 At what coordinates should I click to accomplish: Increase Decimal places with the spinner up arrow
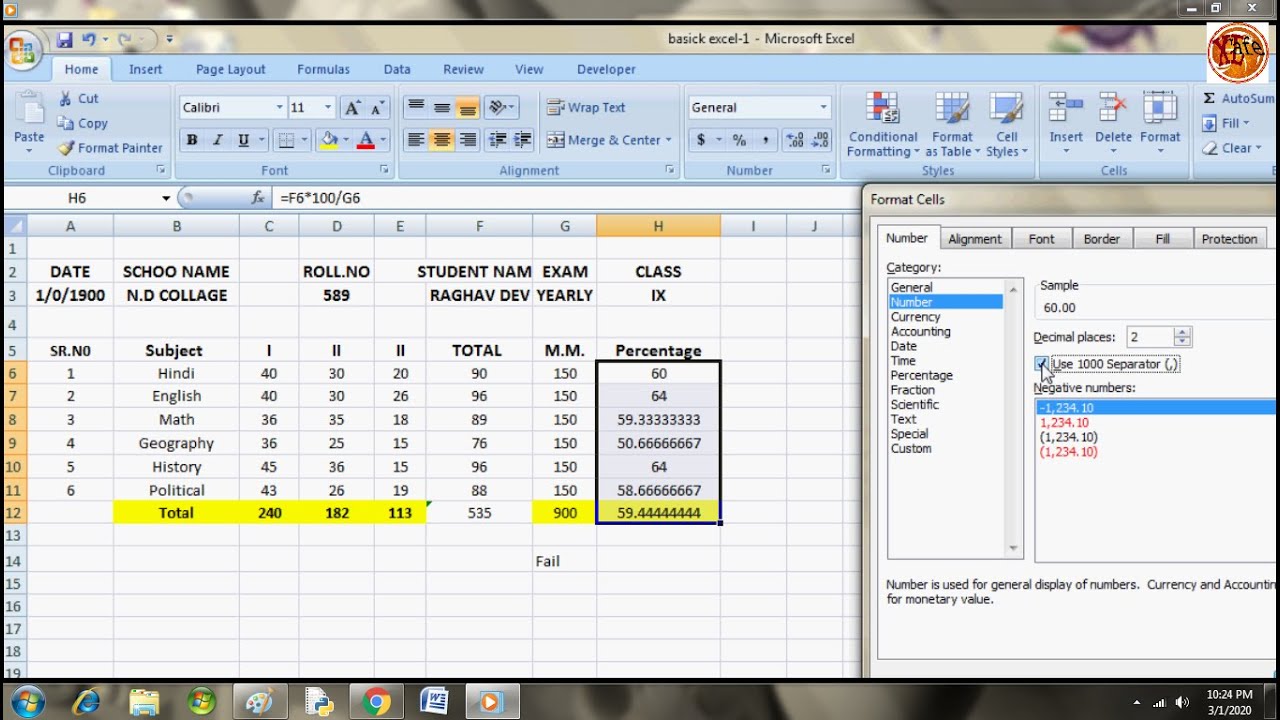(x=1183, y=332)
